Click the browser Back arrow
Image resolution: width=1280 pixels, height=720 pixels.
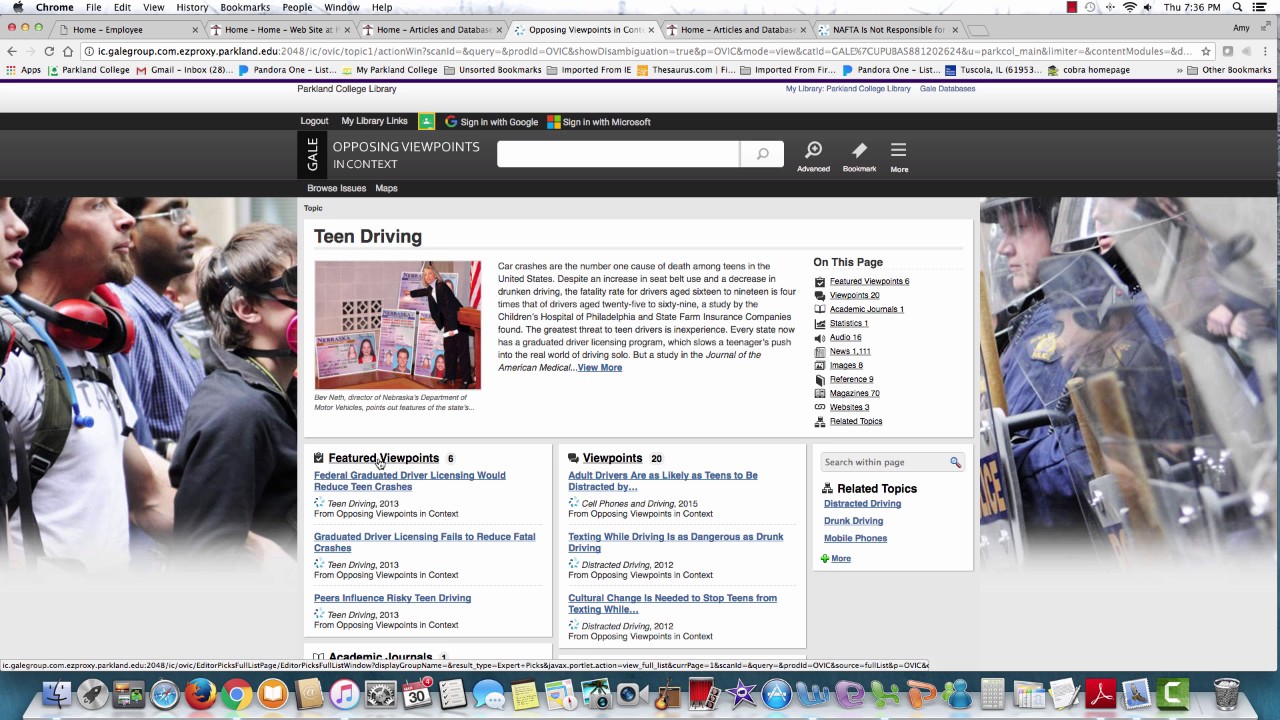point(12,51)
